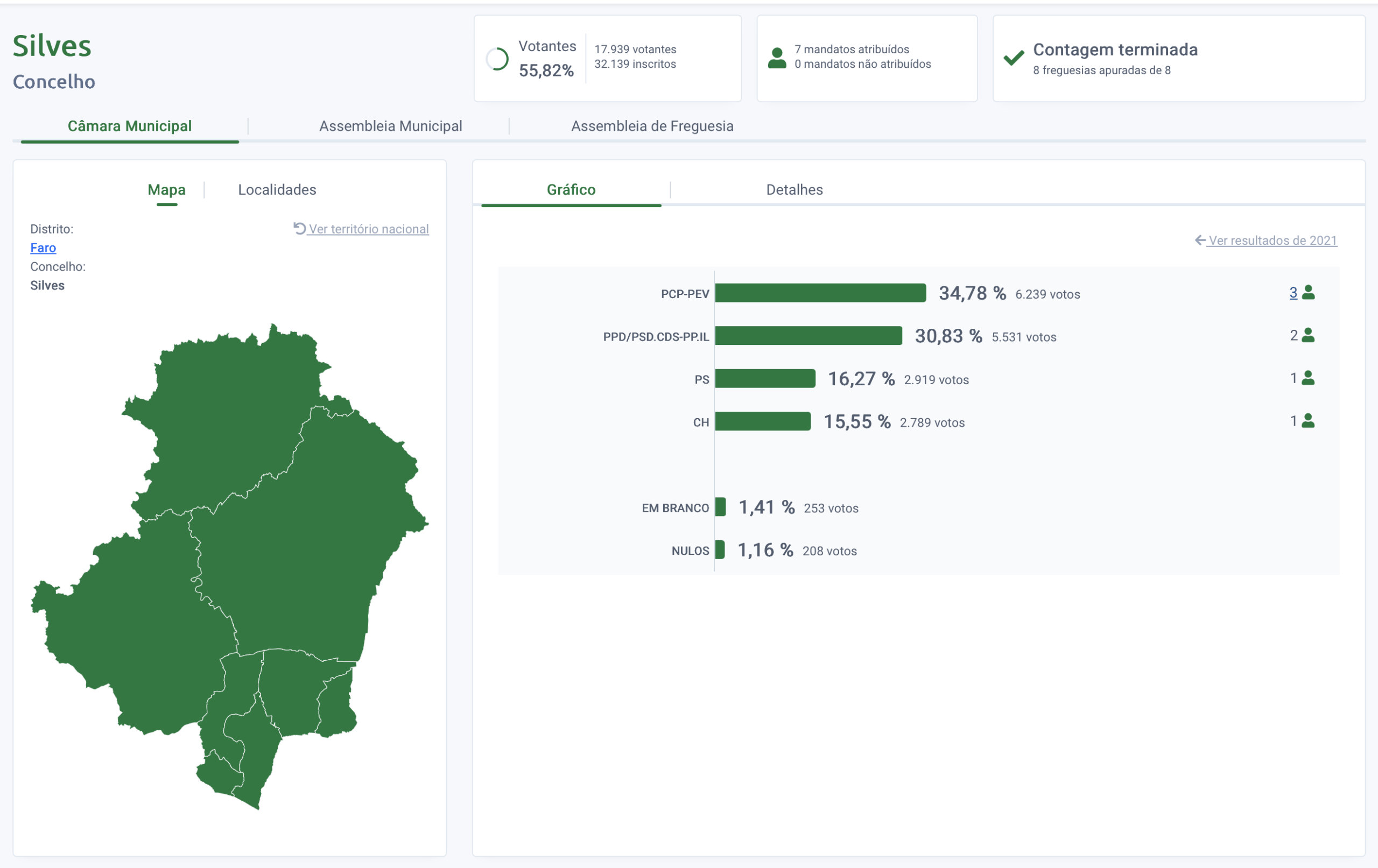Select the Gráfico tab

point(571,189)
